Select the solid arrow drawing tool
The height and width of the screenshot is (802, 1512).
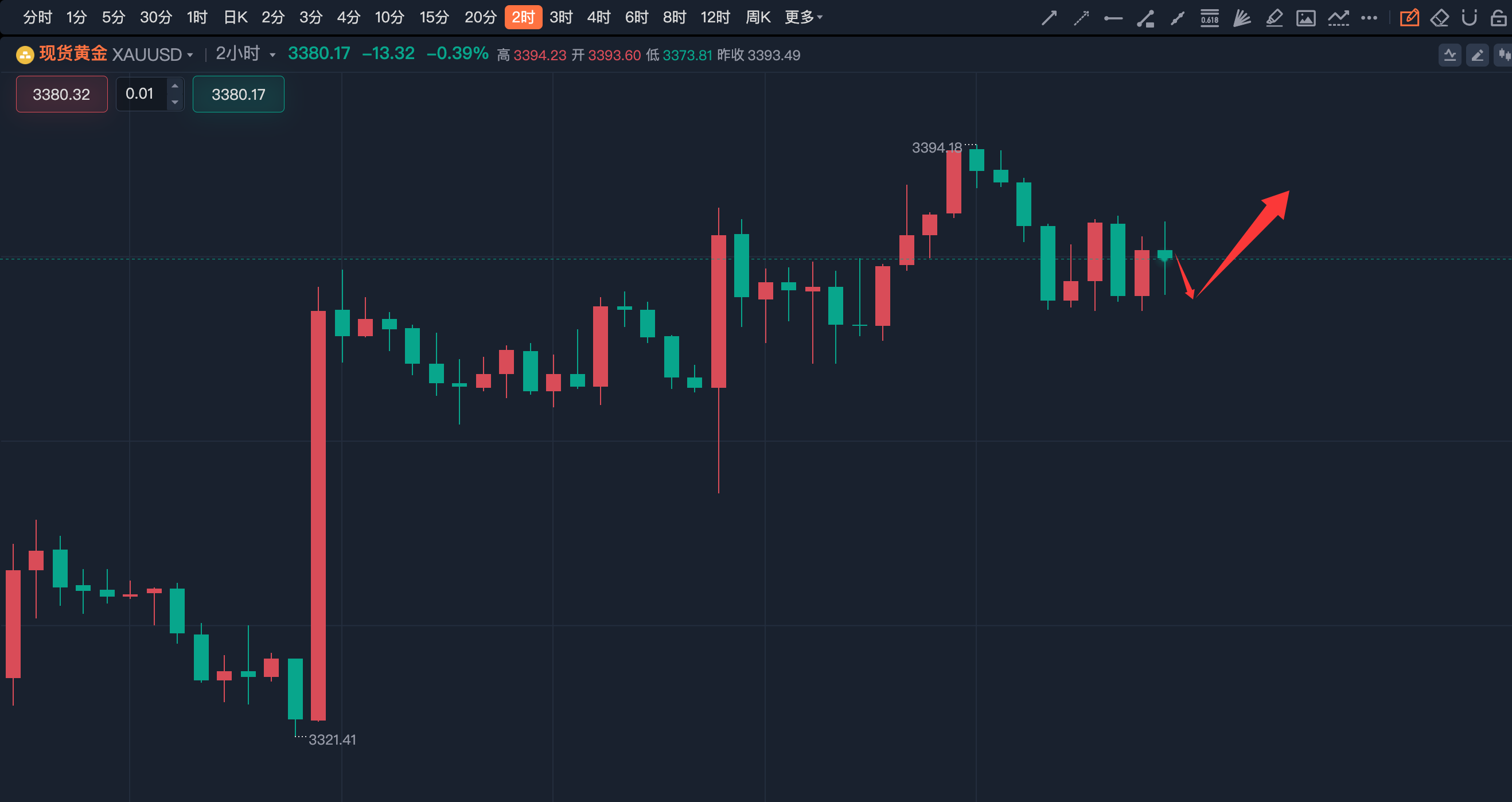pos(1049,18)
